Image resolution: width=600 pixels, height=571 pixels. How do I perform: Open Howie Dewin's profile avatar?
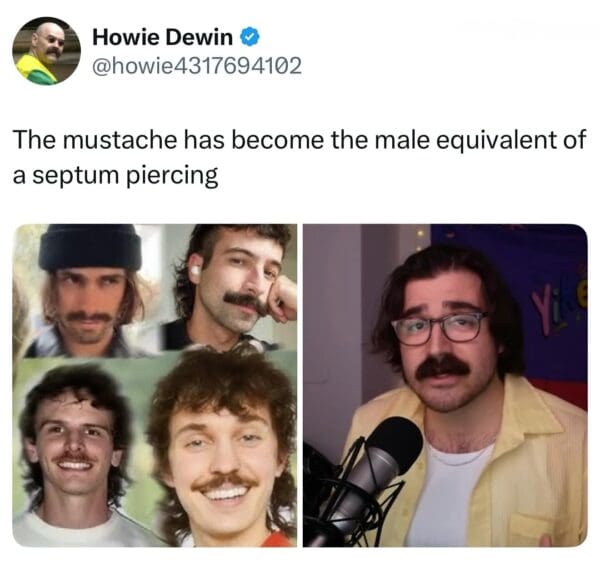tap(46, 51)
